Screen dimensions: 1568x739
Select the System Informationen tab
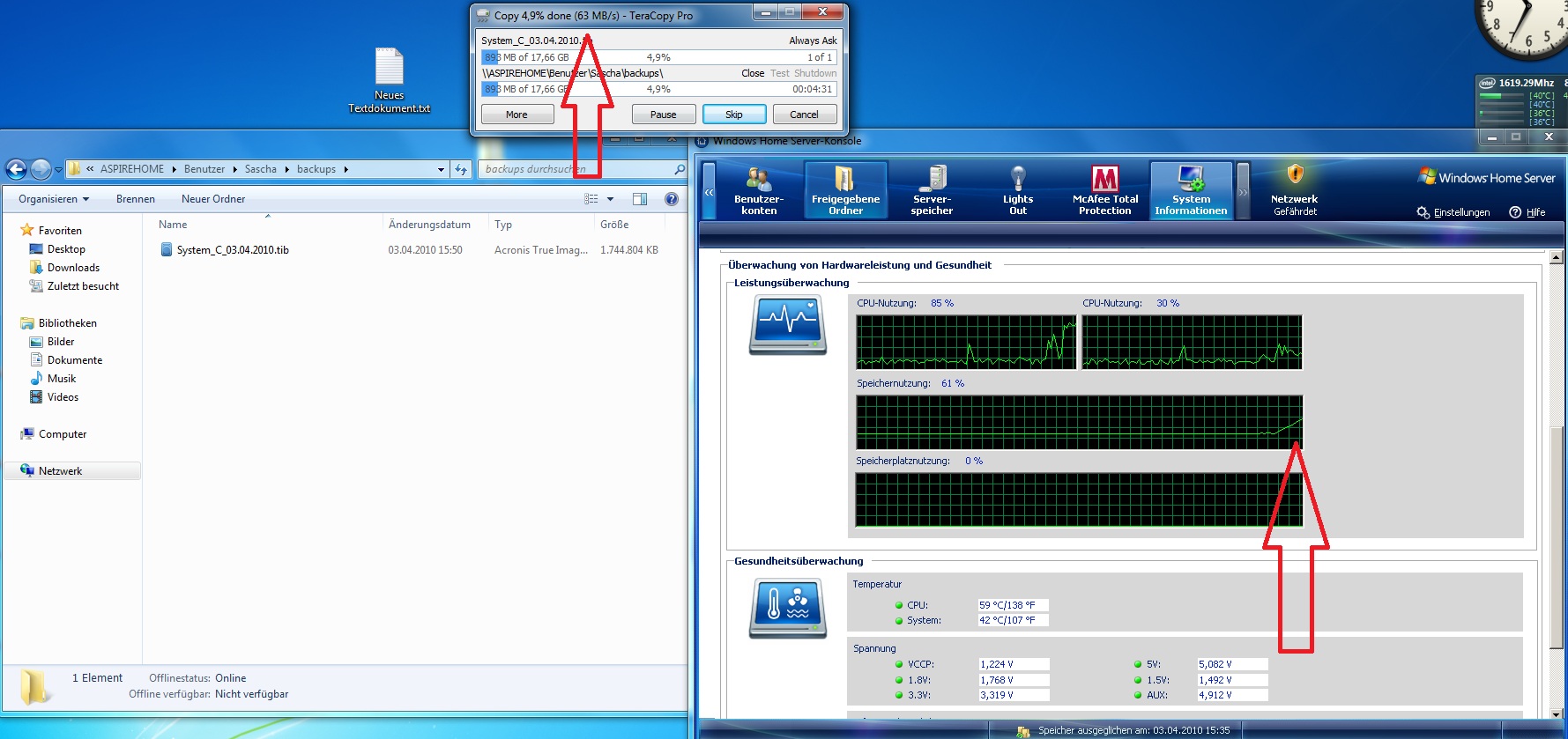tap(1191, 190)
